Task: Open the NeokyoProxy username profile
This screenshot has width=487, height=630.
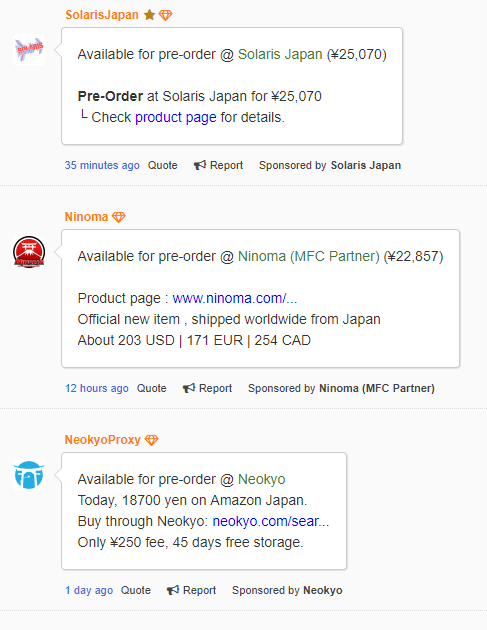Action: (x=103, y=440)
